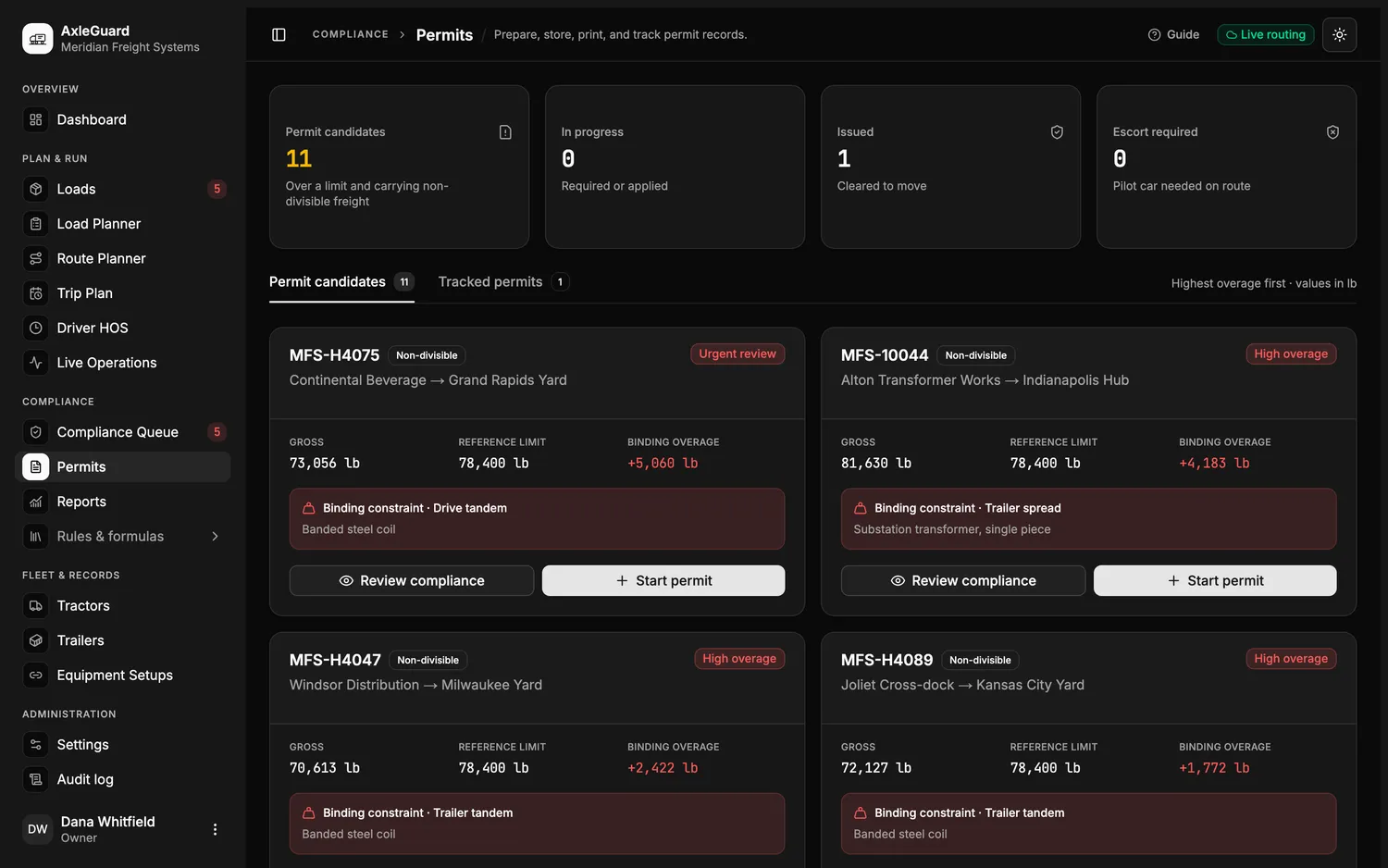Open Live Operations pulse icon

[x=36, y=363]
